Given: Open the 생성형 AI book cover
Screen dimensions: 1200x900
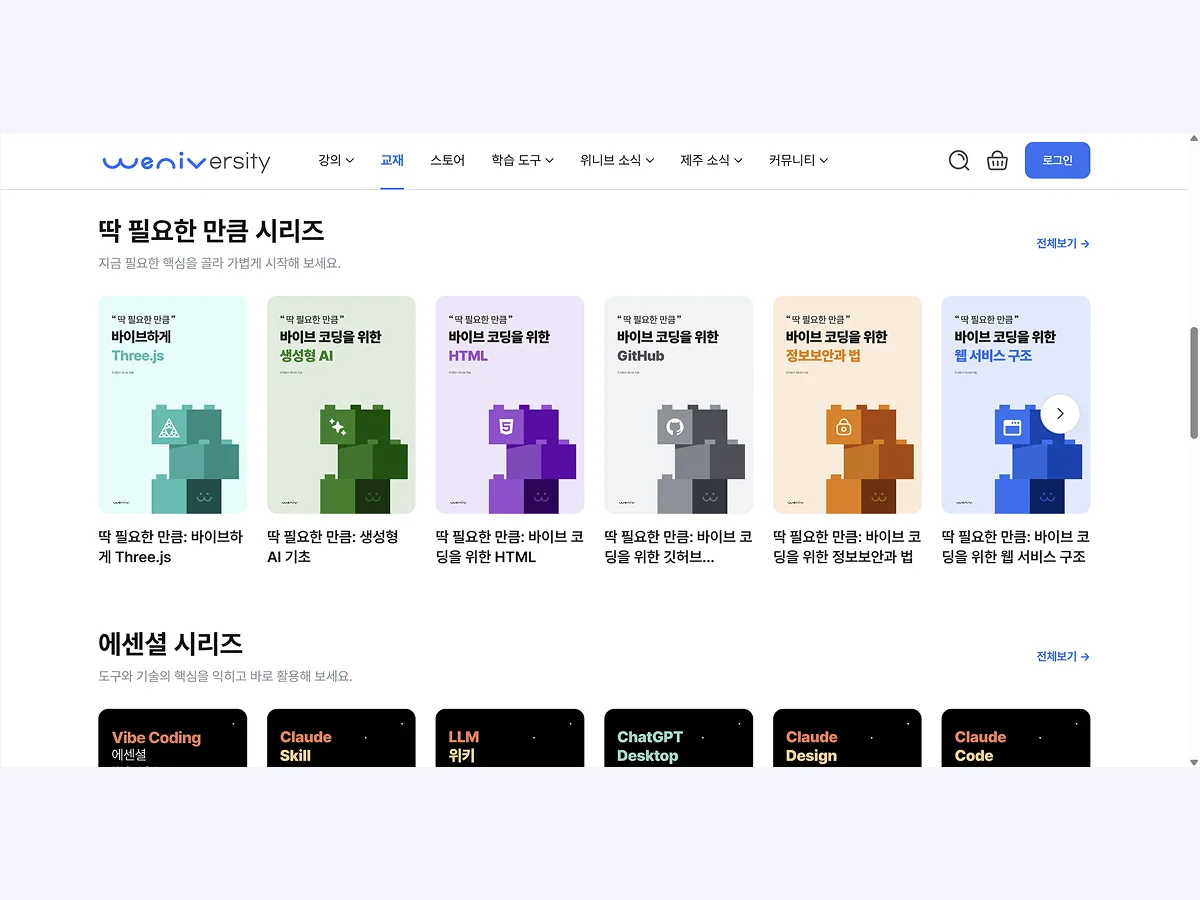Looking at the screenshot, I should tap(341, 405).
